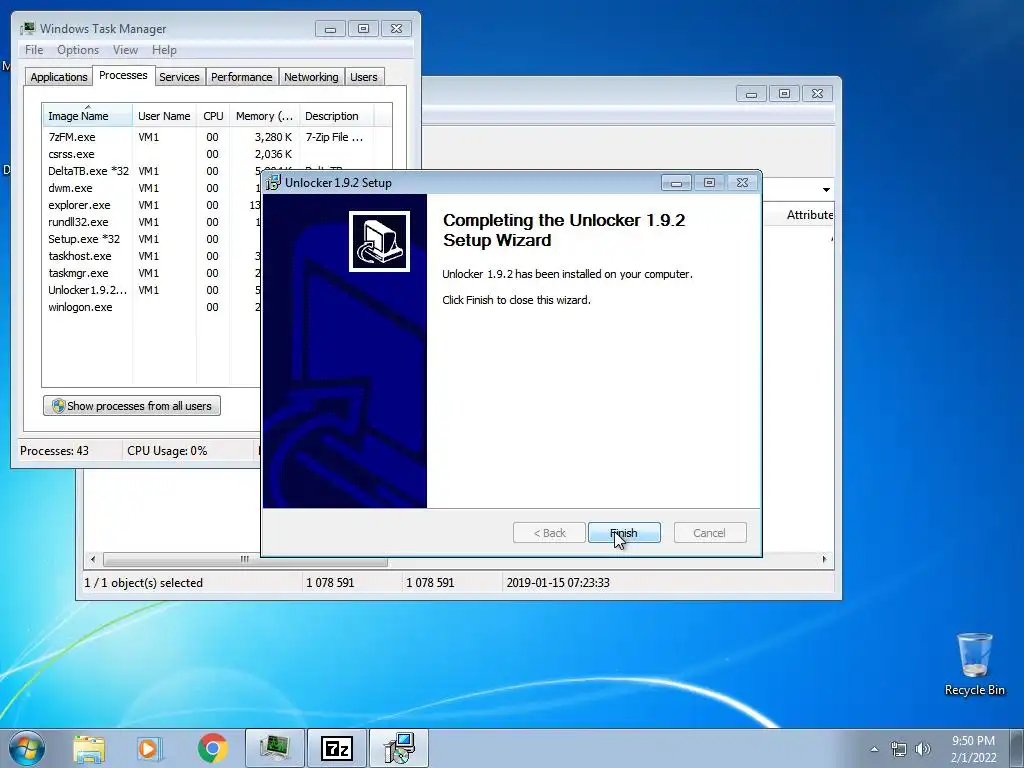
Task: Click the 7-Zip horizontal scrollbar thumb
Action: point(245,559)
